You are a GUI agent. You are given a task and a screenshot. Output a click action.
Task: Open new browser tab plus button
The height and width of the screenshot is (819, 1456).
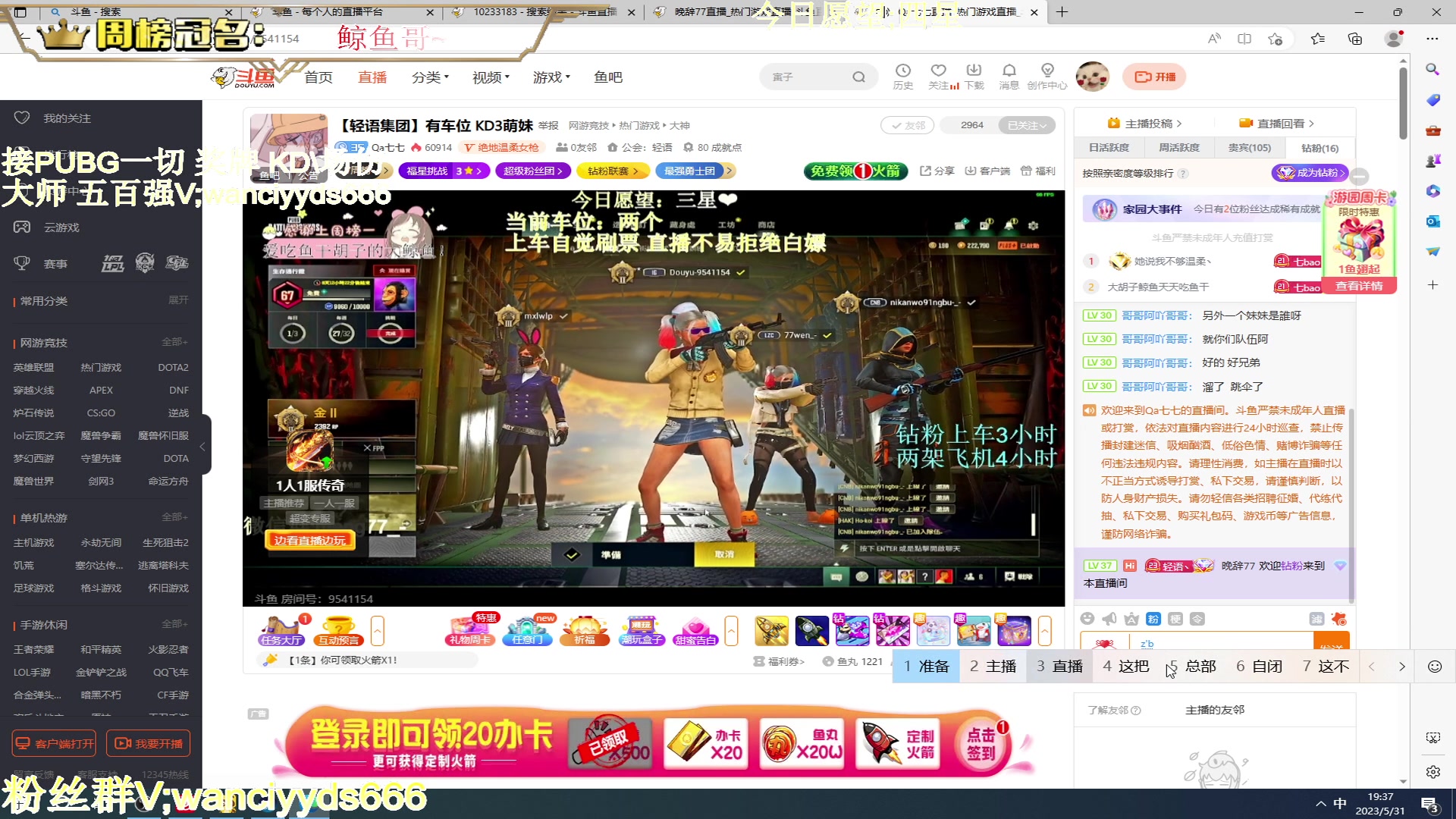tap(1062, 12)
